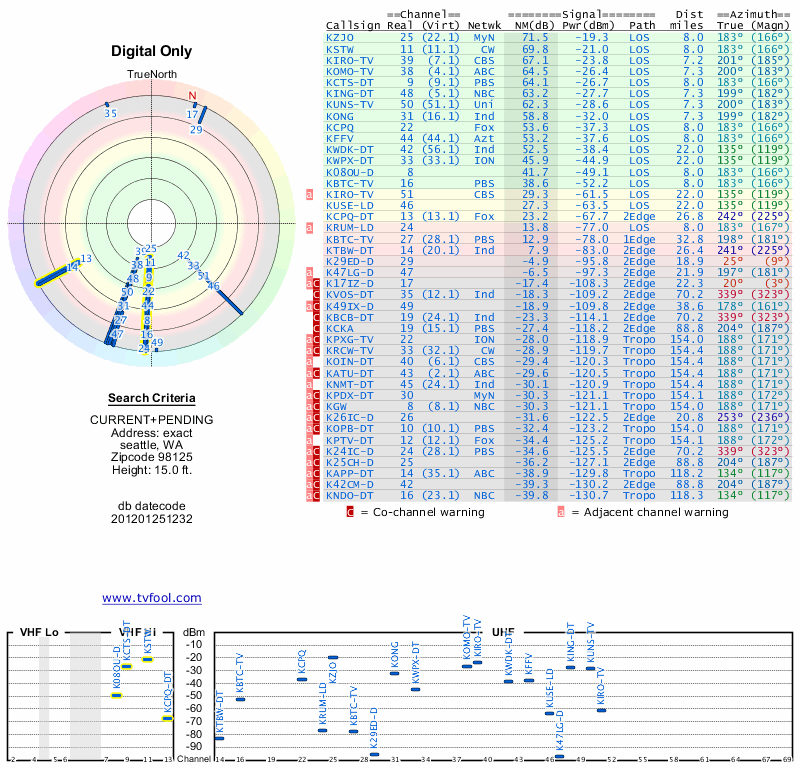Click the co-channel warning legend icon
The width and height of the screenshot is (800, 768).
click(350, 512)
